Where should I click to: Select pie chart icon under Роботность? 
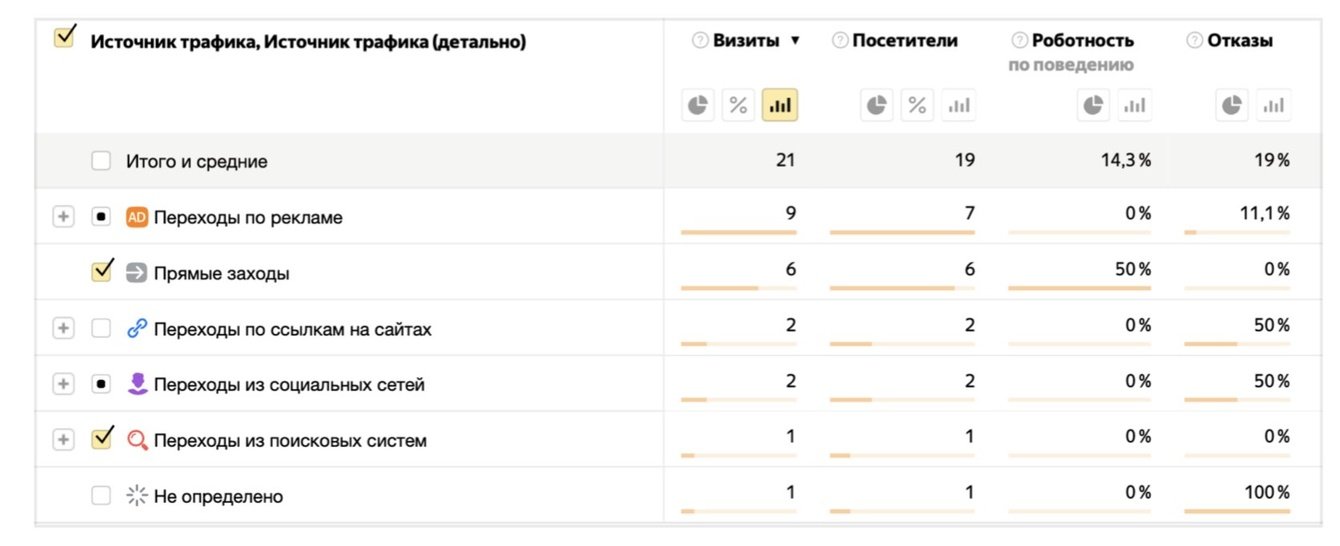[x=1093, y=105]
